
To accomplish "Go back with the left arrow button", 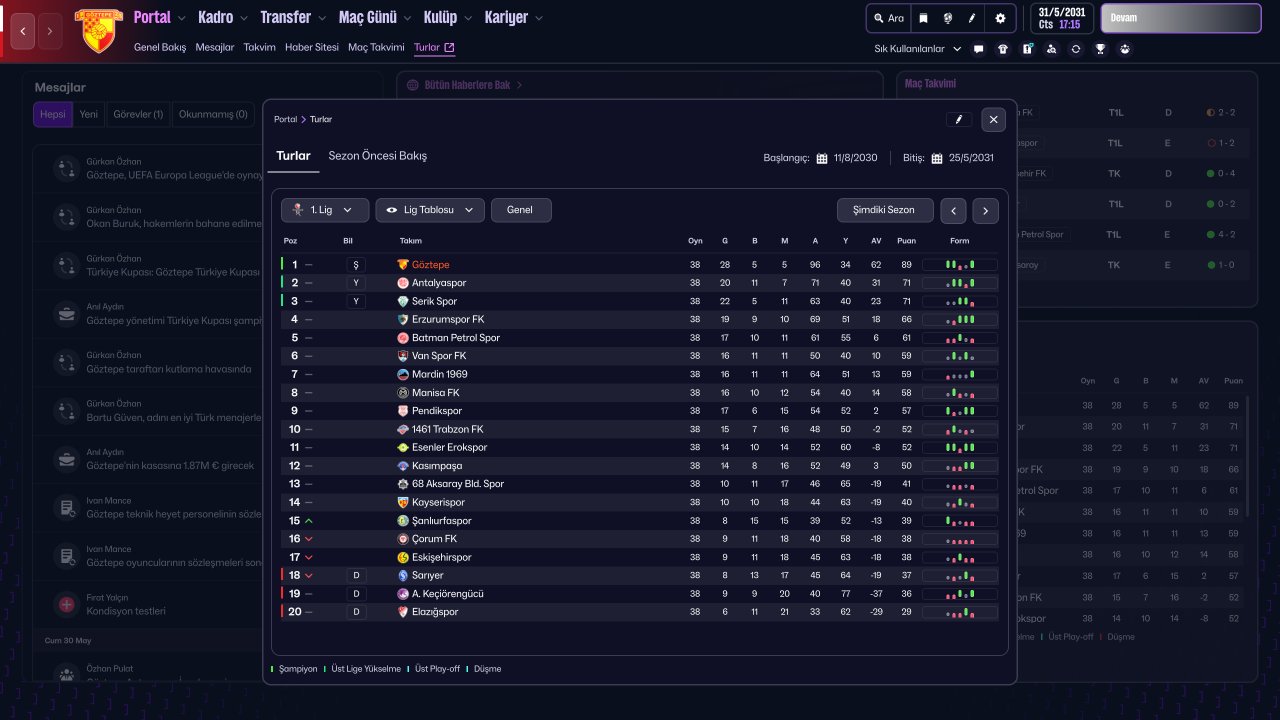I will point(23,31).
